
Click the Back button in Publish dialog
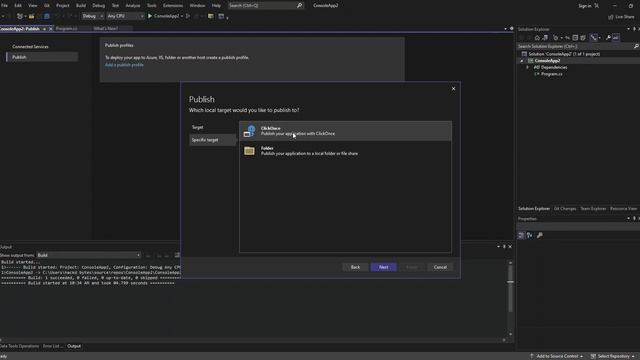click(x=355, y=267)
